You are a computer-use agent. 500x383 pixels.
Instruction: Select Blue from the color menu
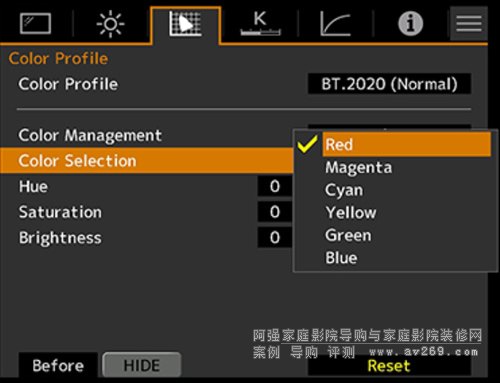(341, 258)
